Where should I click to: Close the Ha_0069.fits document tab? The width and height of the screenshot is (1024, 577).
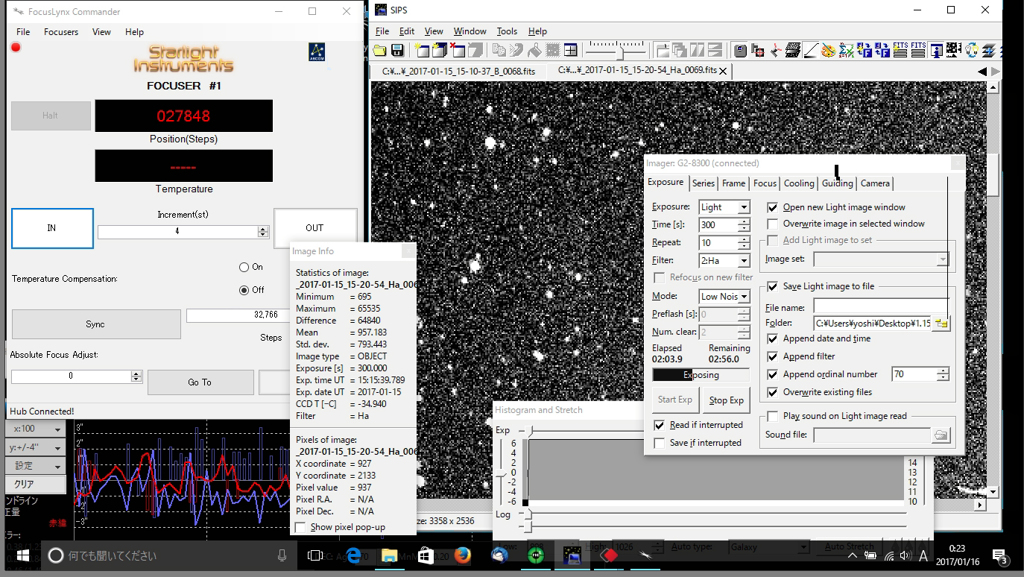tap(723, 71)
